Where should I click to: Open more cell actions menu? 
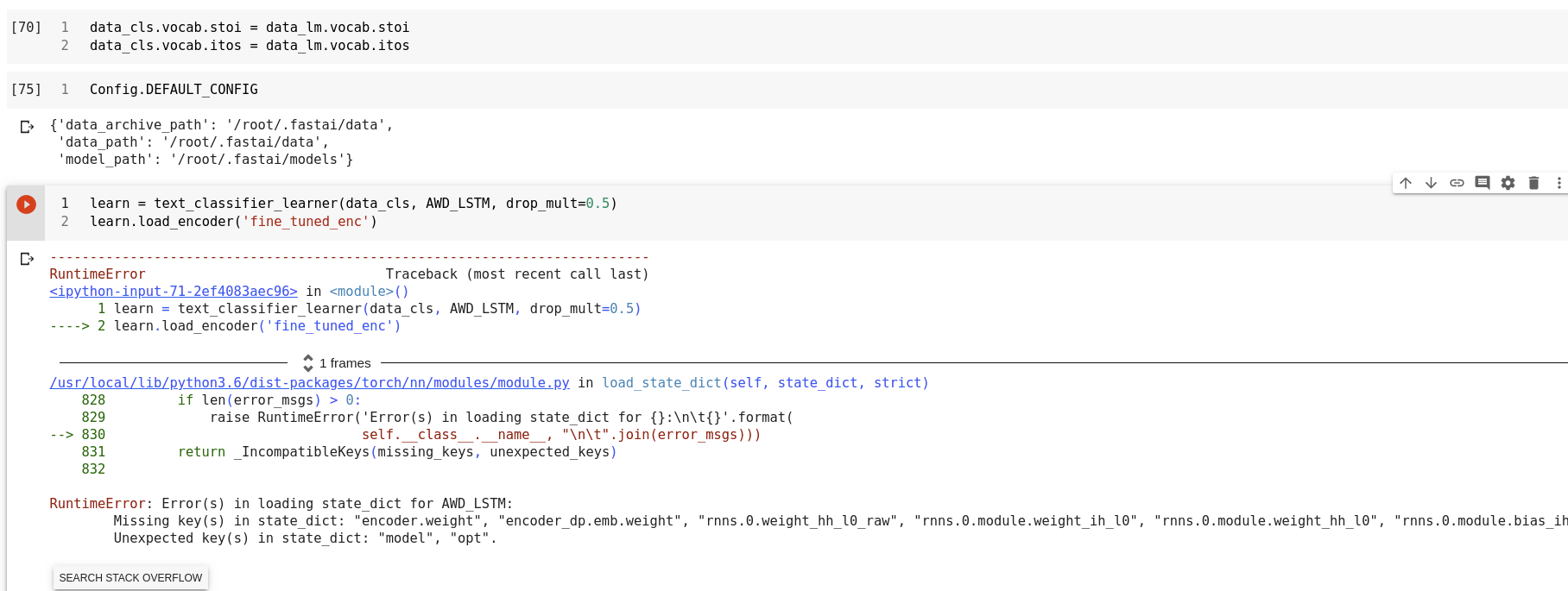pos(1559,183)
